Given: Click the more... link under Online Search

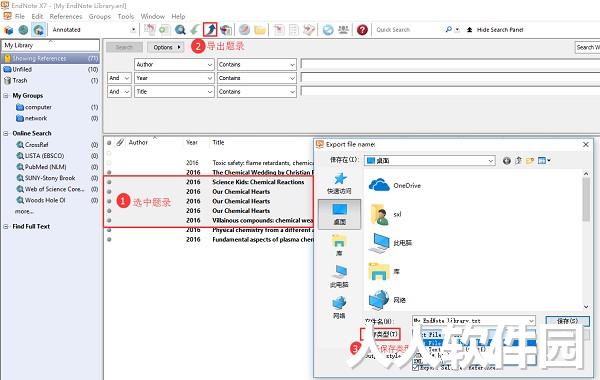Looking at the screenshot, I should click(24, 212).
